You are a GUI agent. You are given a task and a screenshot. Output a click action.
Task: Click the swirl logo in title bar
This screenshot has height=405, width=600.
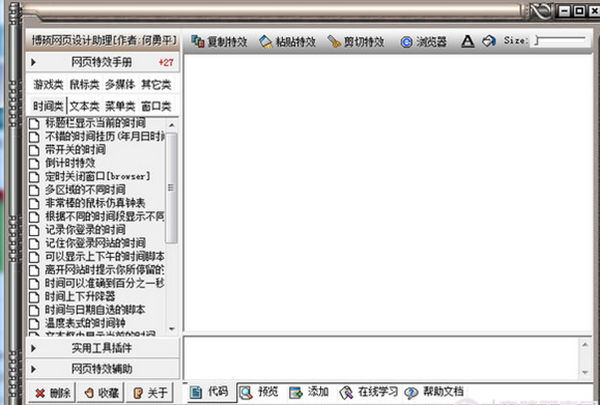(x=541, y=11)
